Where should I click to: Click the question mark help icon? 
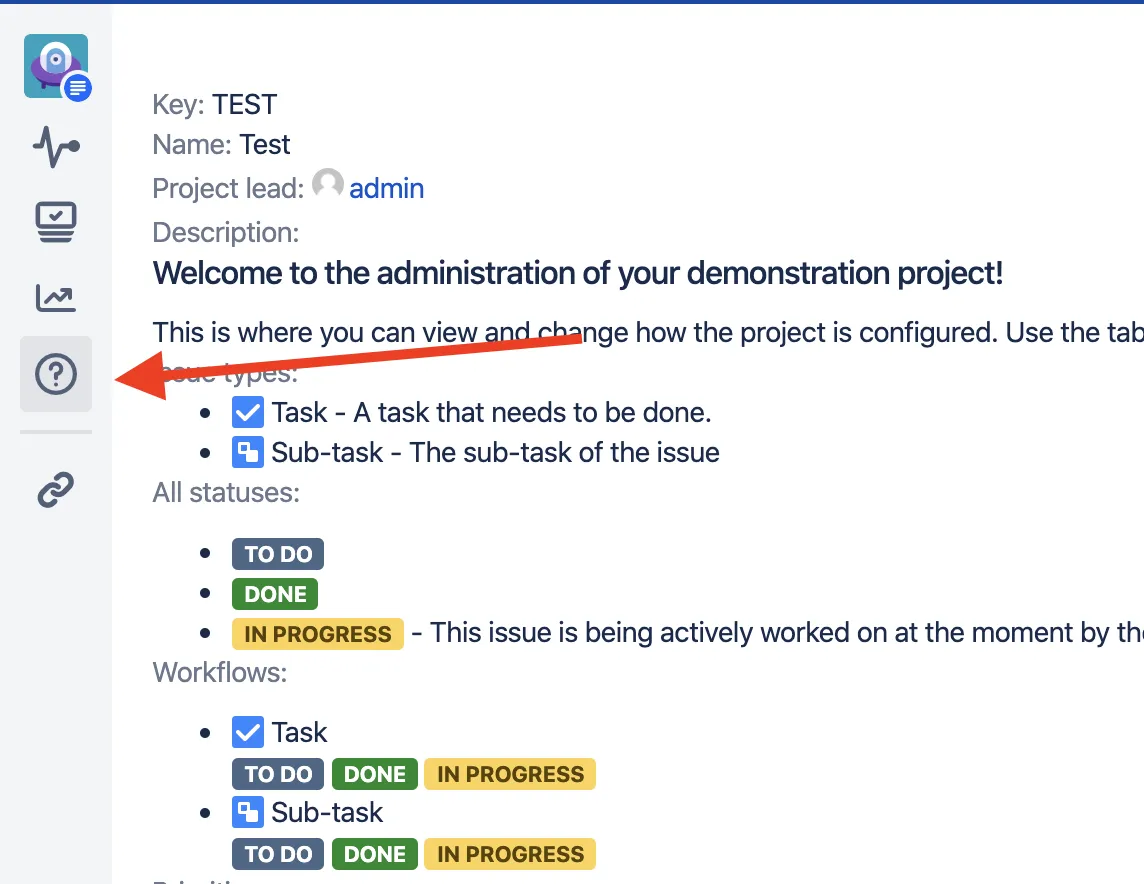point(56,374)
